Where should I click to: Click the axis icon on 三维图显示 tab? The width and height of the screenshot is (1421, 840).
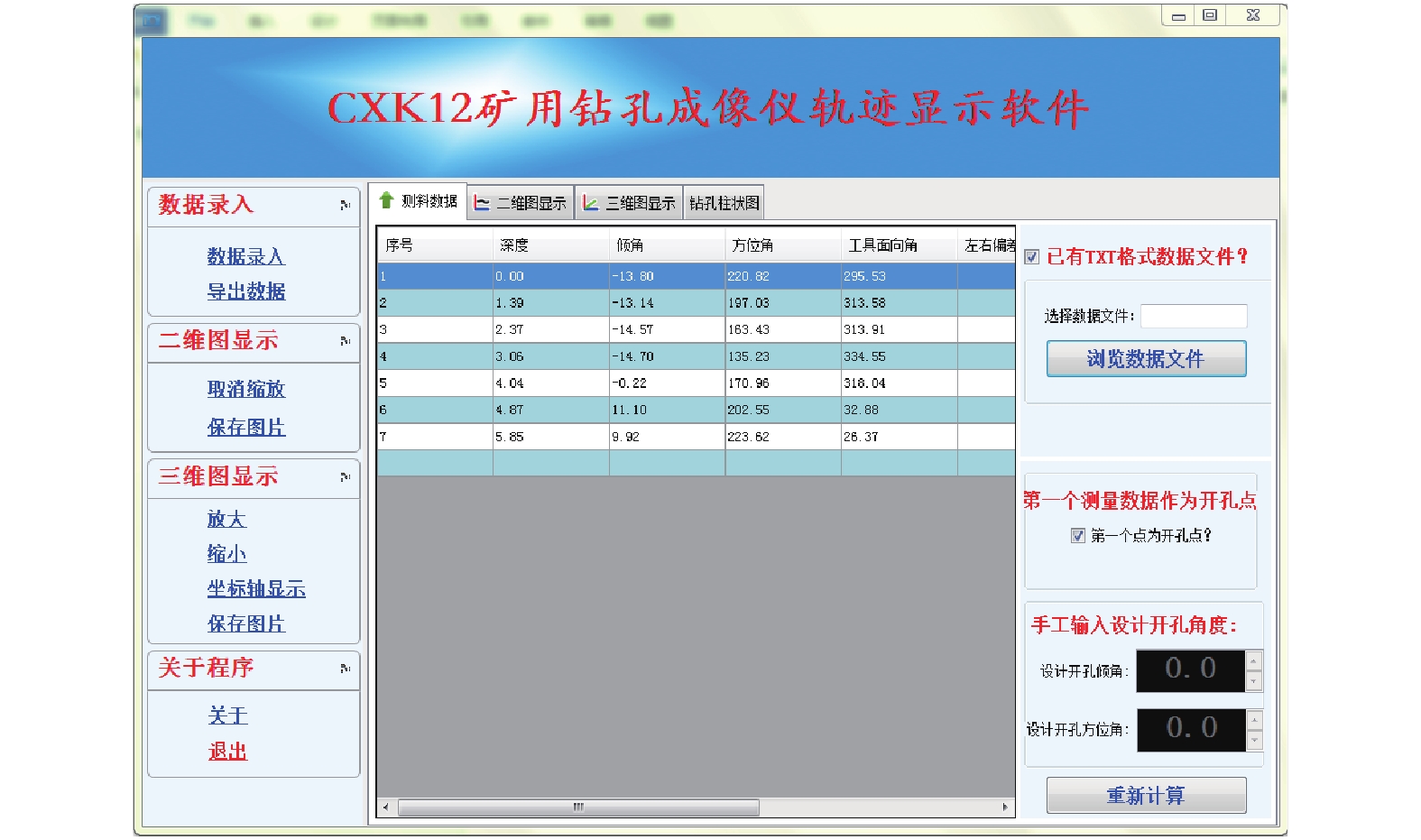[x=590, y=203]
